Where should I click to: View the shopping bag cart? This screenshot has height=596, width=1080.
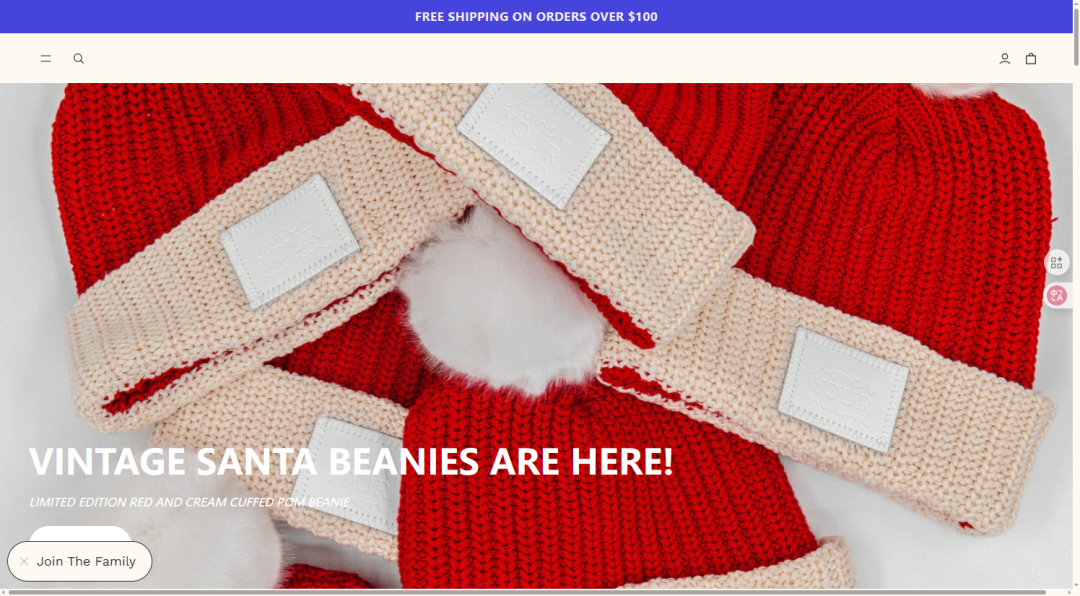click(x=1030, y=59)
